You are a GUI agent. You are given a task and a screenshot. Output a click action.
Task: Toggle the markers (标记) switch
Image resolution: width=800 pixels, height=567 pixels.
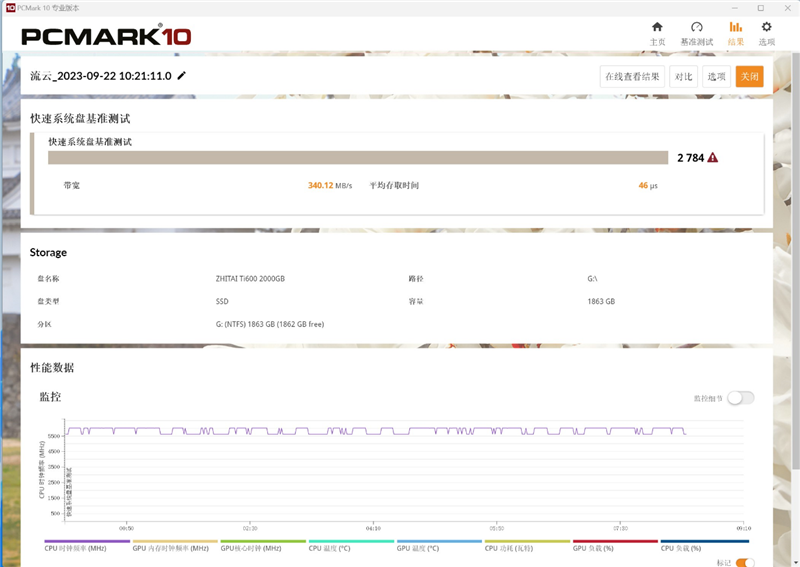pos(745,562)
